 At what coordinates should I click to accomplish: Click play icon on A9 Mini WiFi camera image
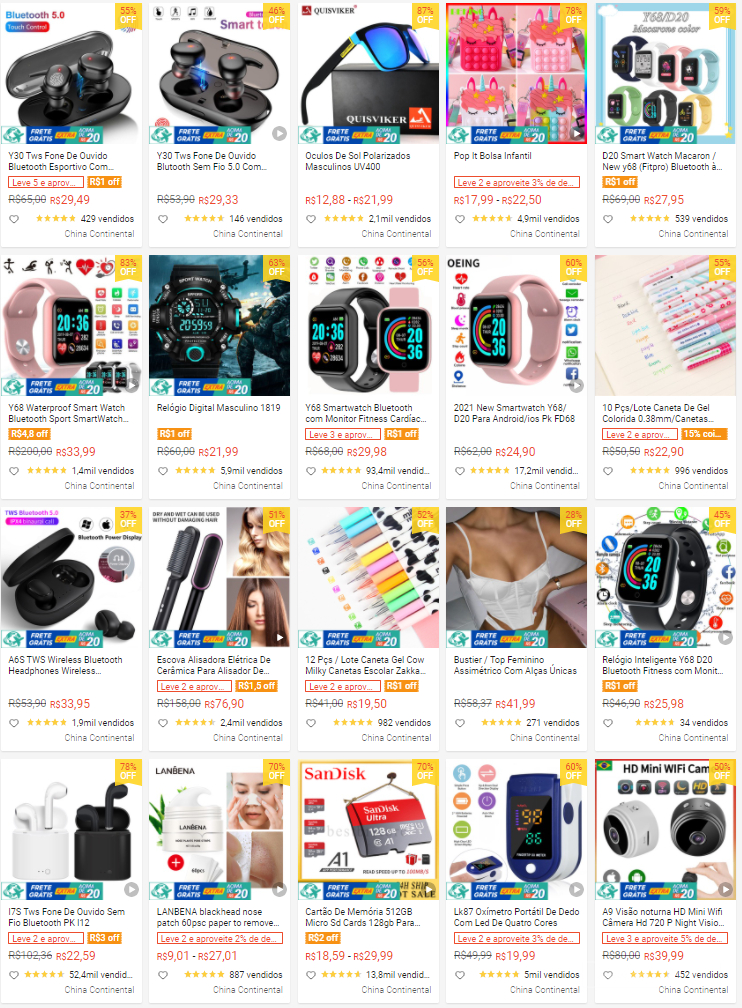tap(725, 889)
